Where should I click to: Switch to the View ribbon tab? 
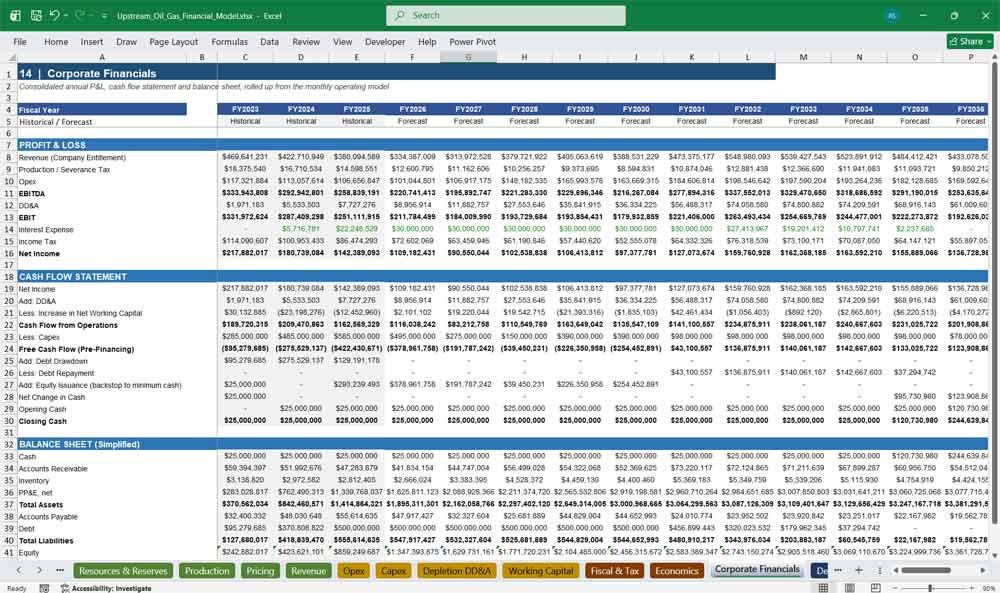click(342, 41)
